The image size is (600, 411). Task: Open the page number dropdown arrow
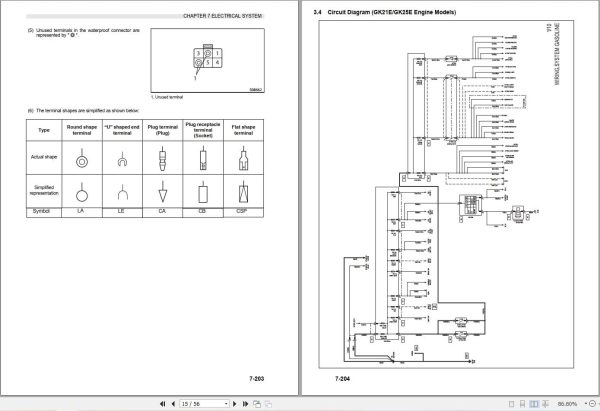226,404
